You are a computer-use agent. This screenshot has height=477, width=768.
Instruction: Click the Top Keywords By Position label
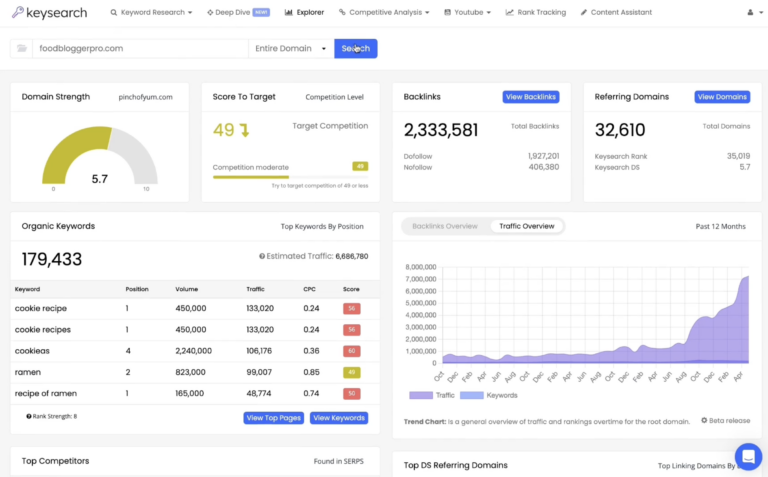(322, 226)
